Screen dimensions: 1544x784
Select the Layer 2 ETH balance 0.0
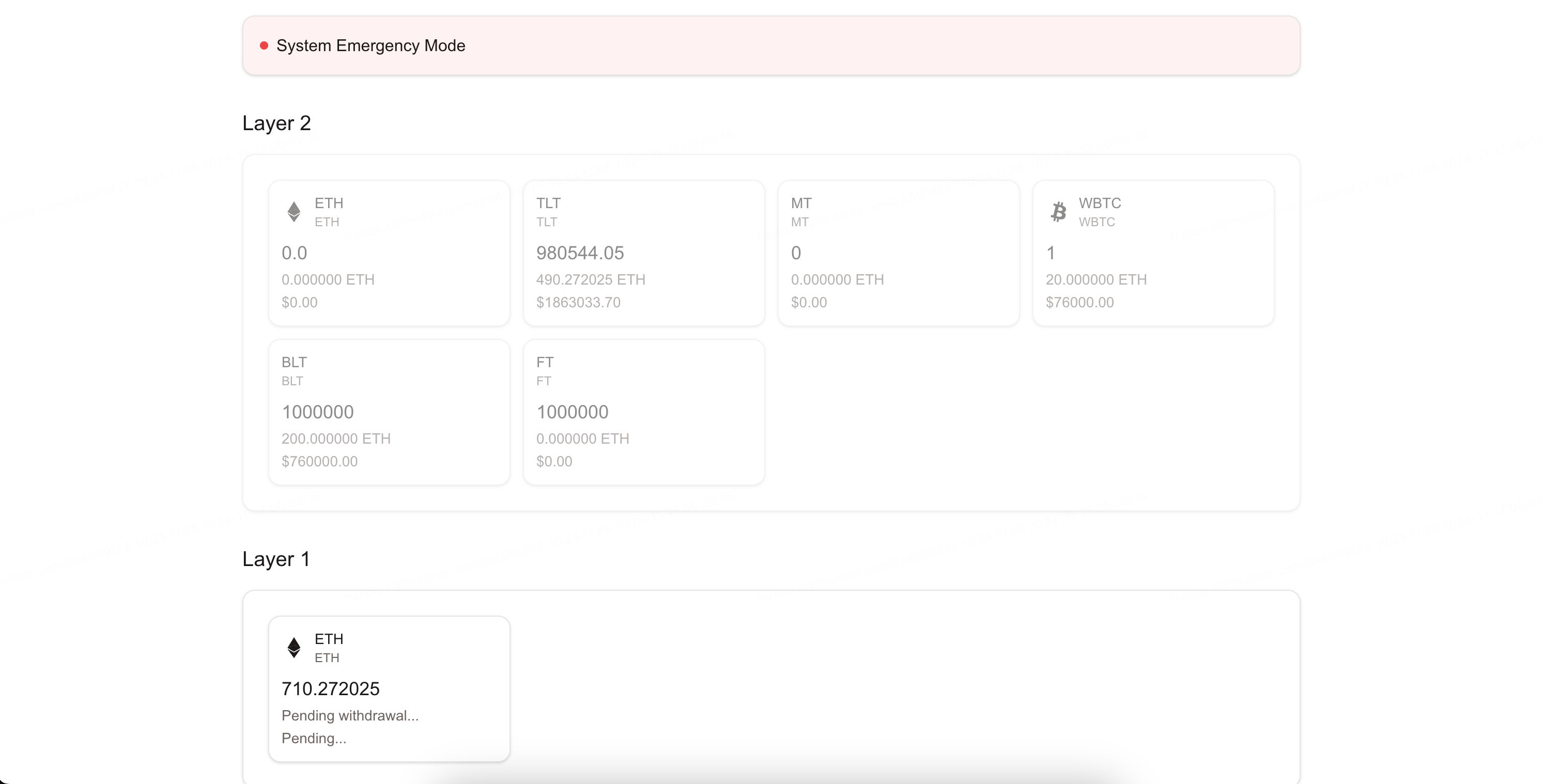click(x=295, y=253)
